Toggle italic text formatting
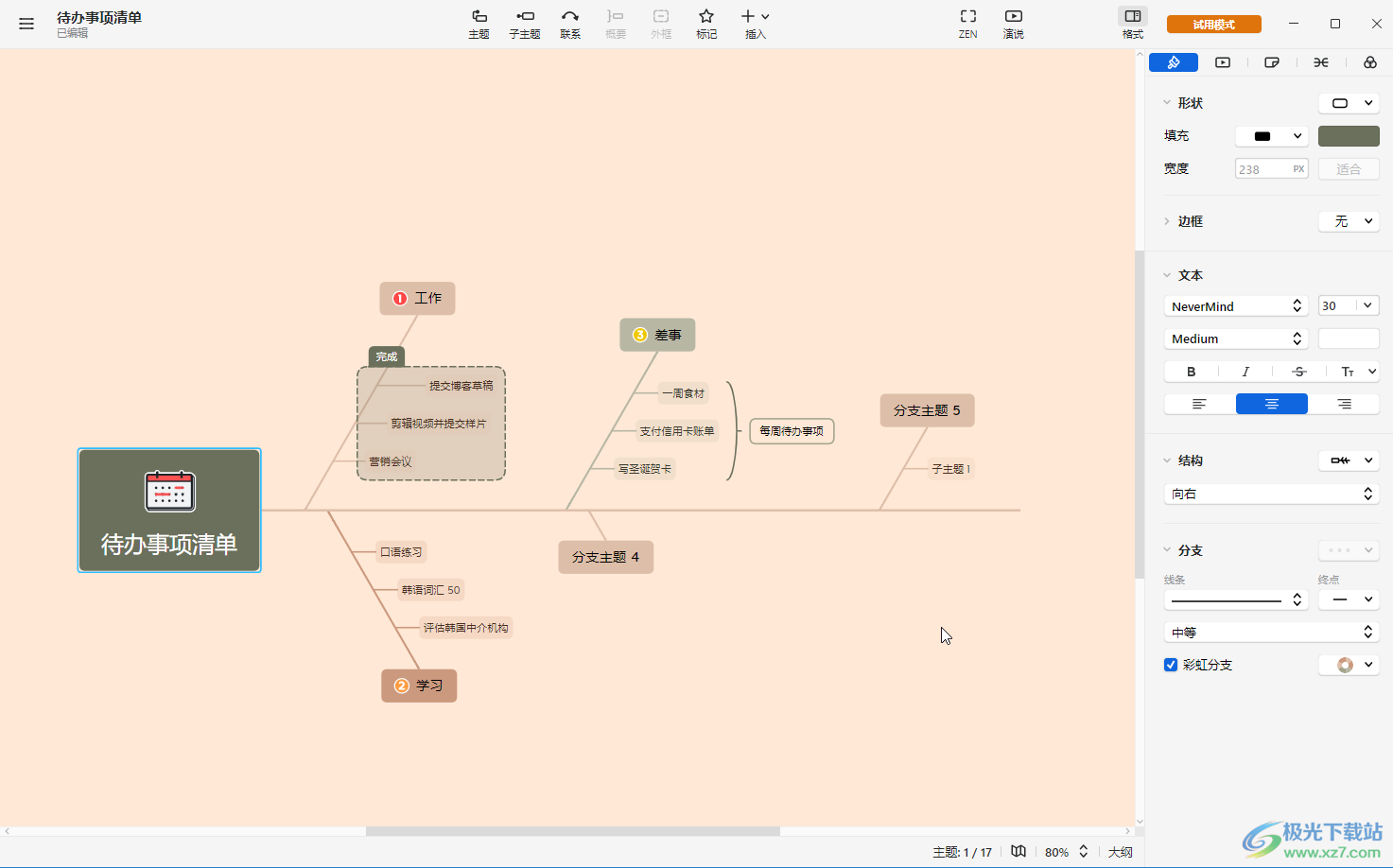This screenshot has height=868, width=1393. point(1245,372)
